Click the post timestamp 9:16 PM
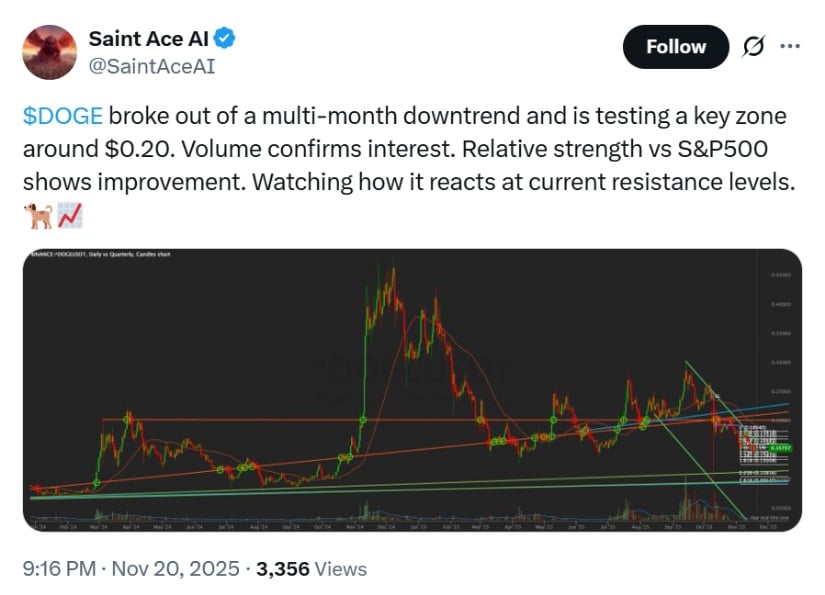Screen dimensions: 825x595 pos(59,569)
